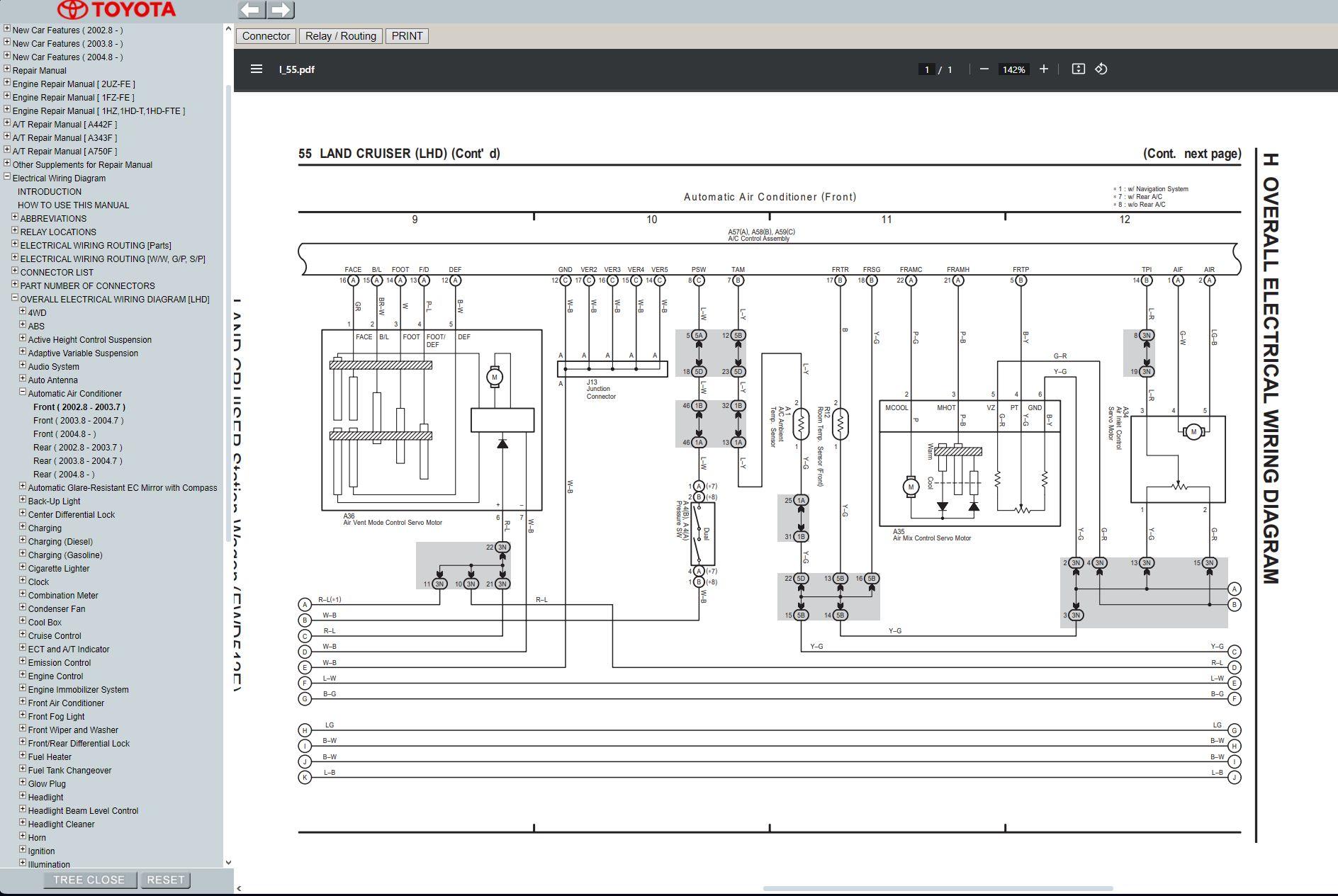Expand New Car Features ( 2002.8 - )

pyautogui.click(x=7, y=29)
